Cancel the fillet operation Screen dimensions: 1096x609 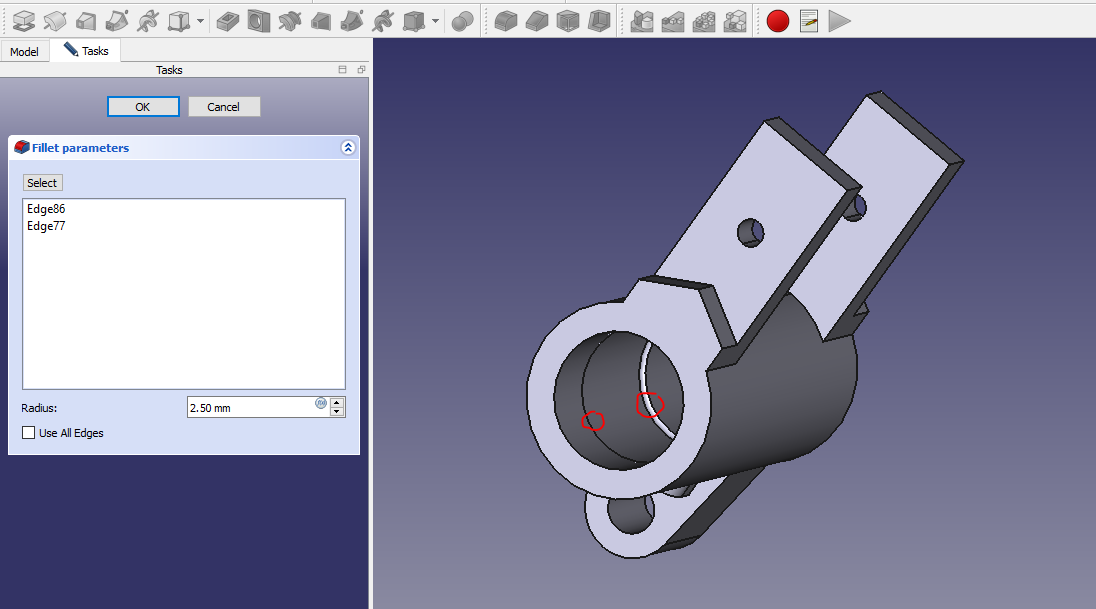(223, 107)
